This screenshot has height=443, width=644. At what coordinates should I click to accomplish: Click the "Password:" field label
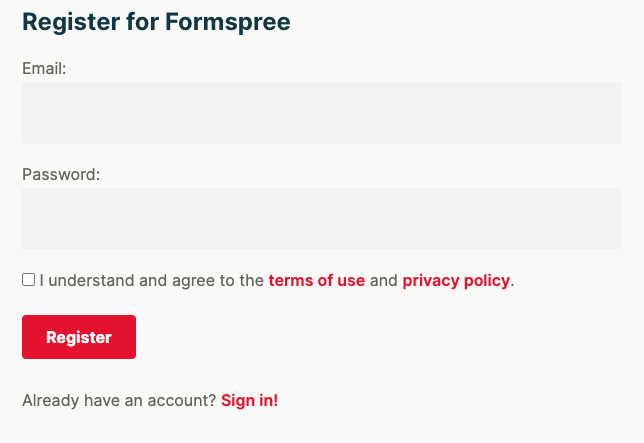point(61,174)
